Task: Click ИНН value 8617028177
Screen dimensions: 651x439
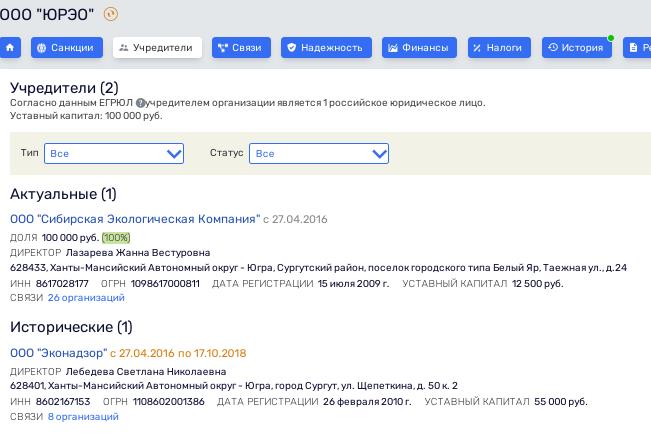Action: point(62,284)
